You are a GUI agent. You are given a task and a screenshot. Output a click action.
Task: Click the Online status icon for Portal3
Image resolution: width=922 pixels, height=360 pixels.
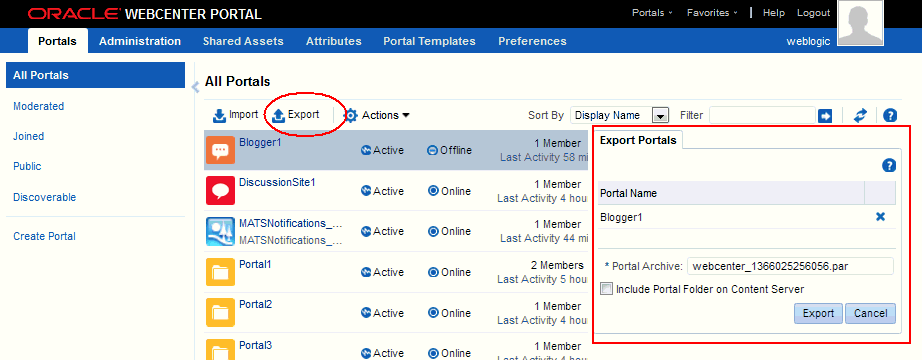(434, 354)
